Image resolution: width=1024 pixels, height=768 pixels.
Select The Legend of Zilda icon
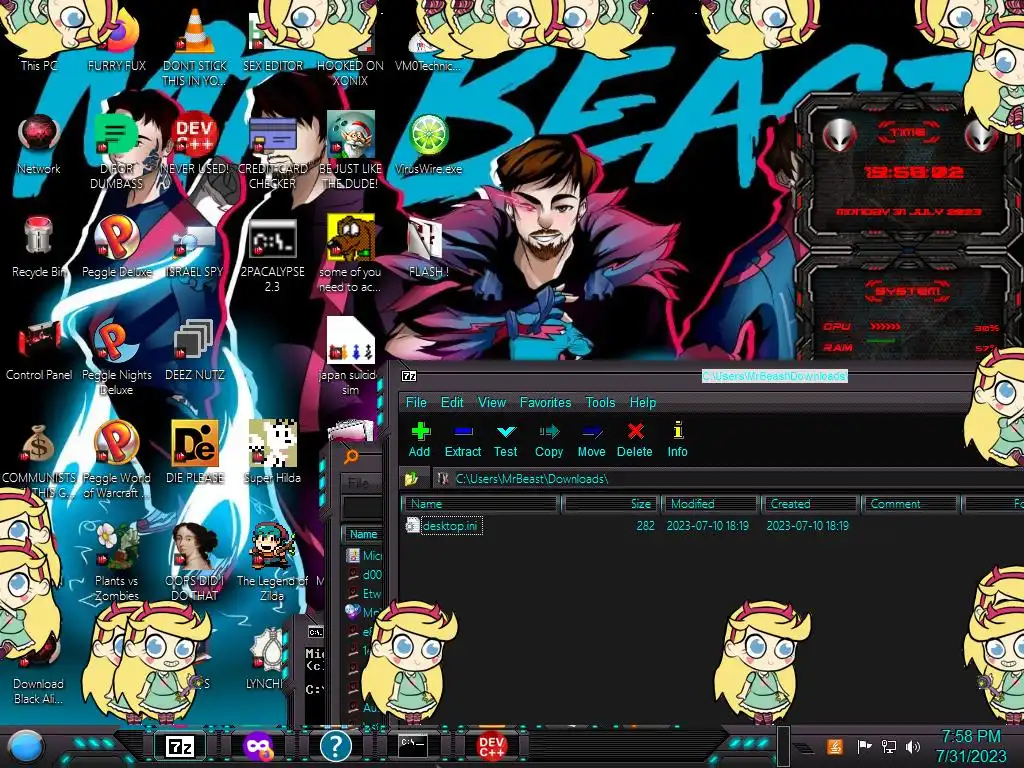point(273,563)
